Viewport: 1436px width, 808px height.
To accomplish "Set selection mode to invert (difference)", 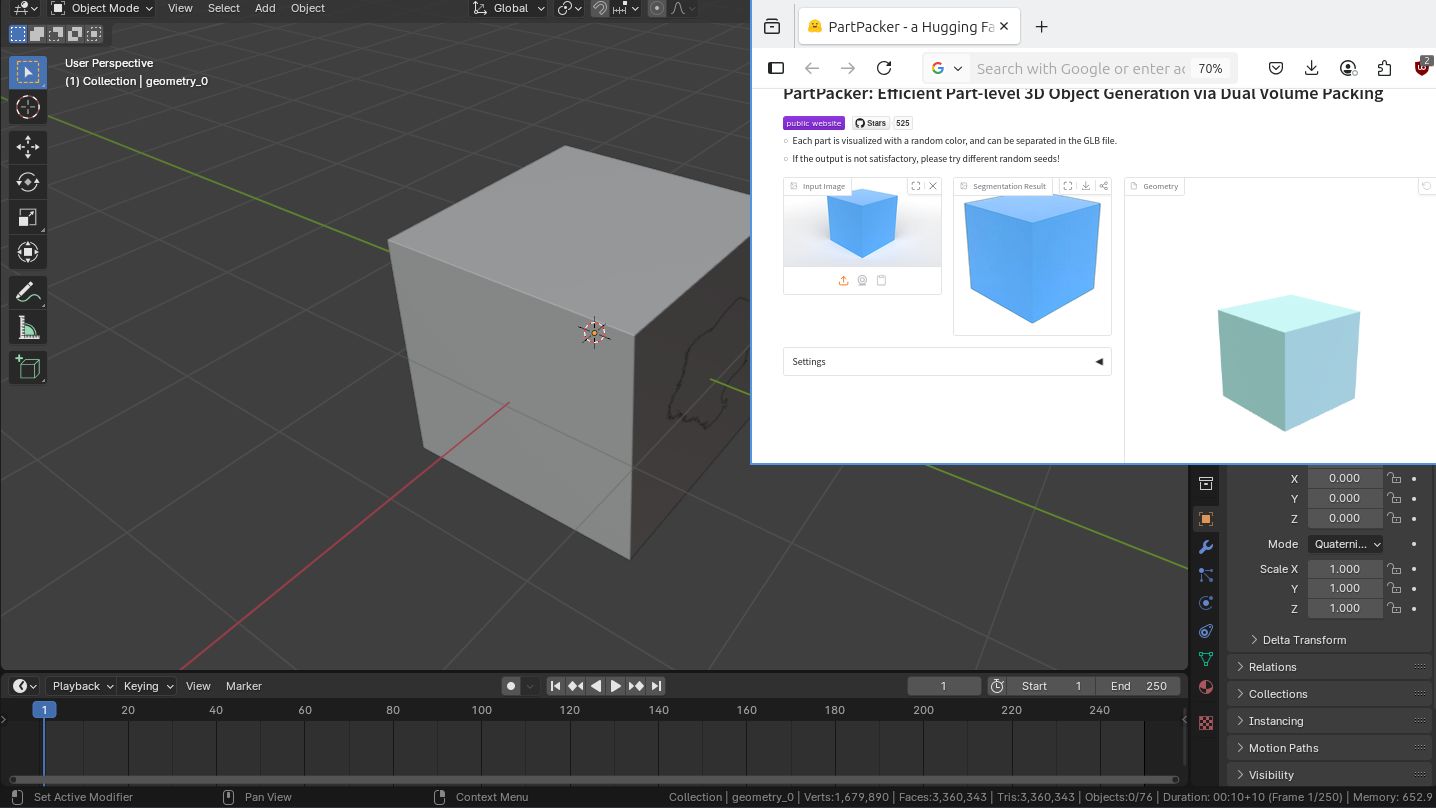I will pyautogui.click(x=75, y=34).
